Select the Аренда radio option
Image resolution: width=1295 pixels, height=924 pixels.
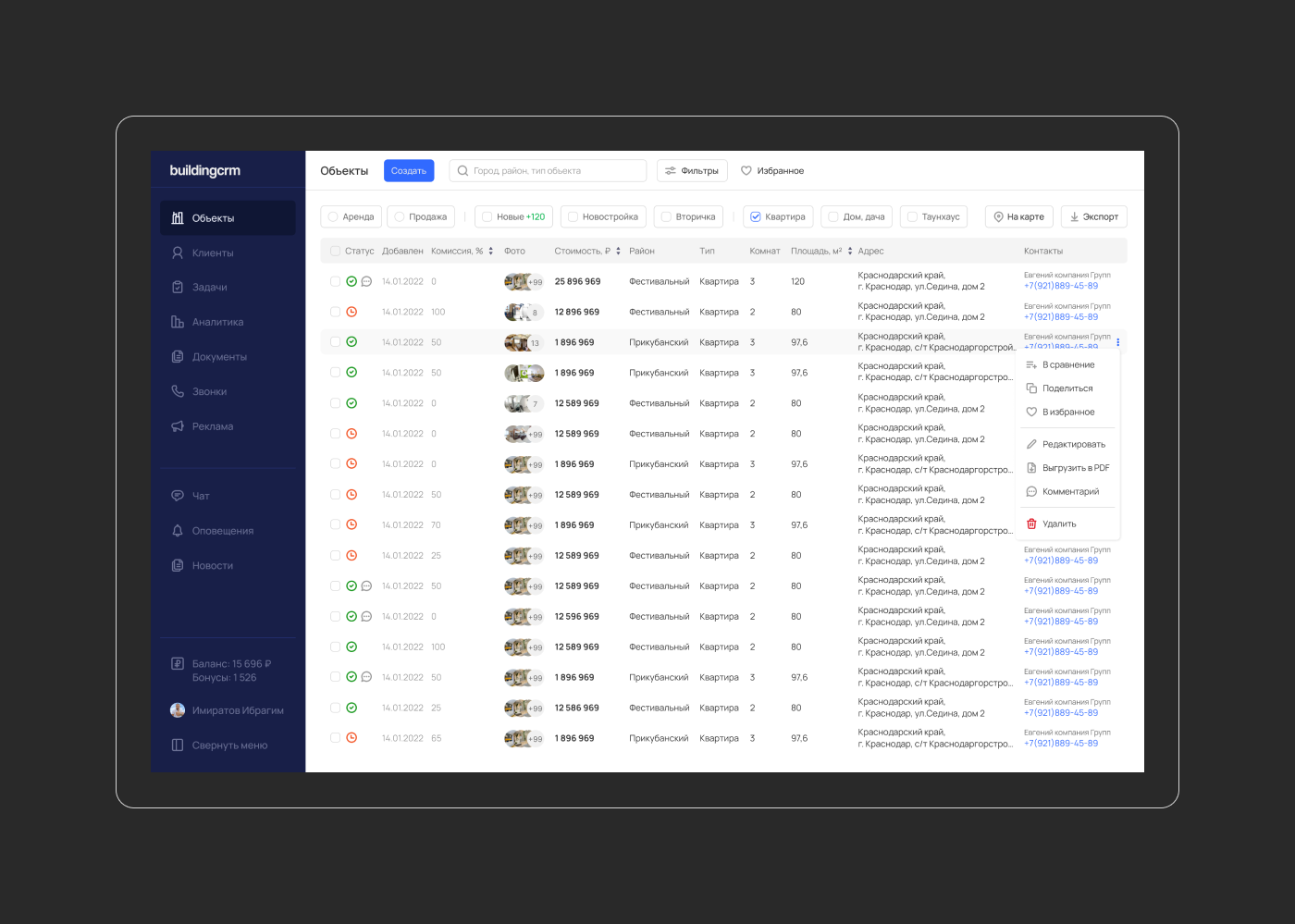pyautogui.click(x=334, y=217)
